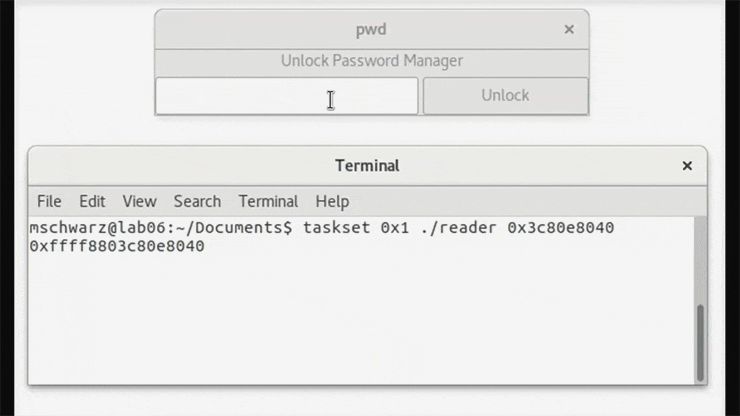Click the output address 0xffff8803c80e8040
The image size is (740, 416).
pos(117,246)
